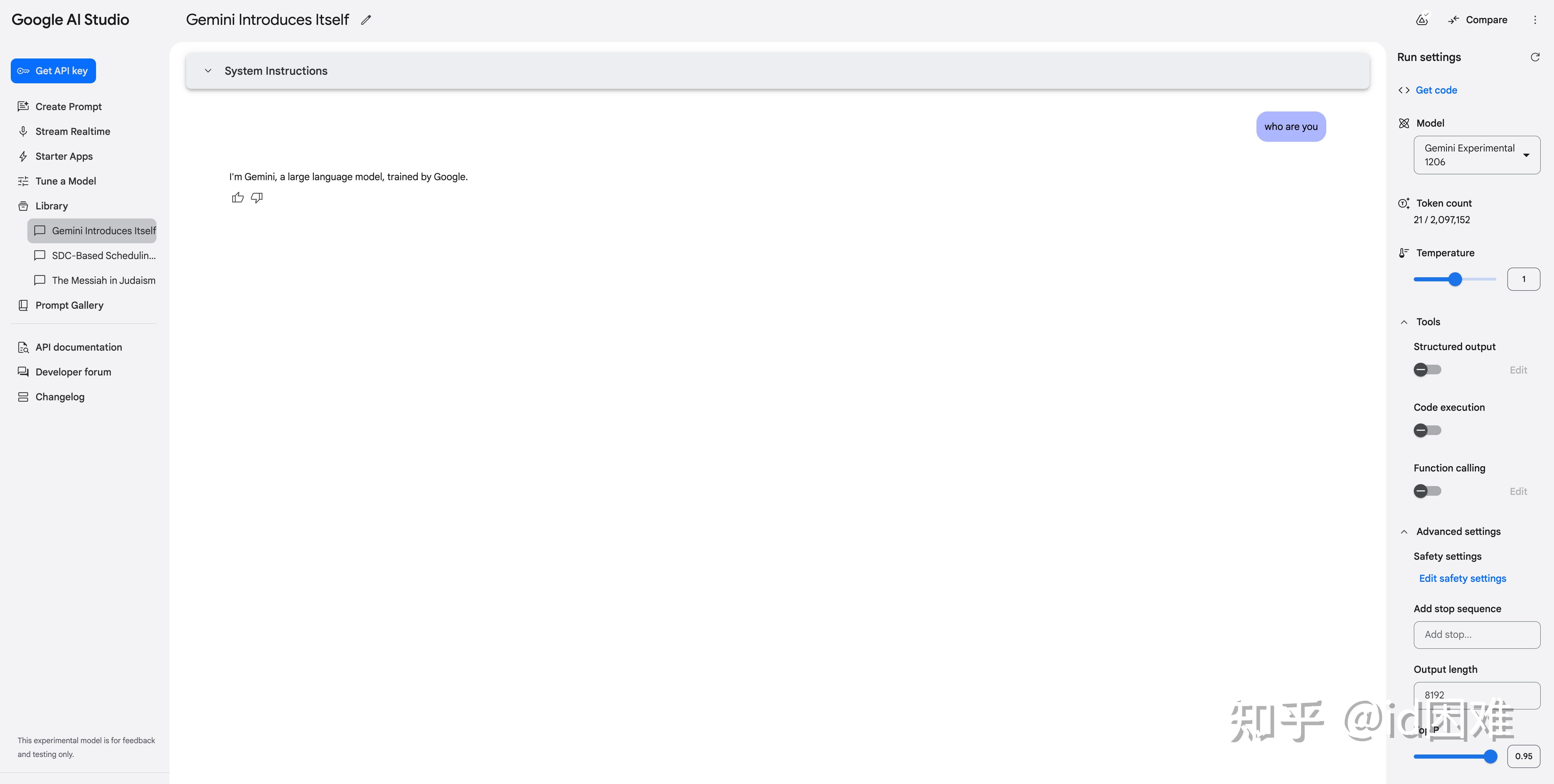Viewport: 1554px width, 784px height.
Task: Enable the Structured output toggle
Action: click(x=1427, y=370)
